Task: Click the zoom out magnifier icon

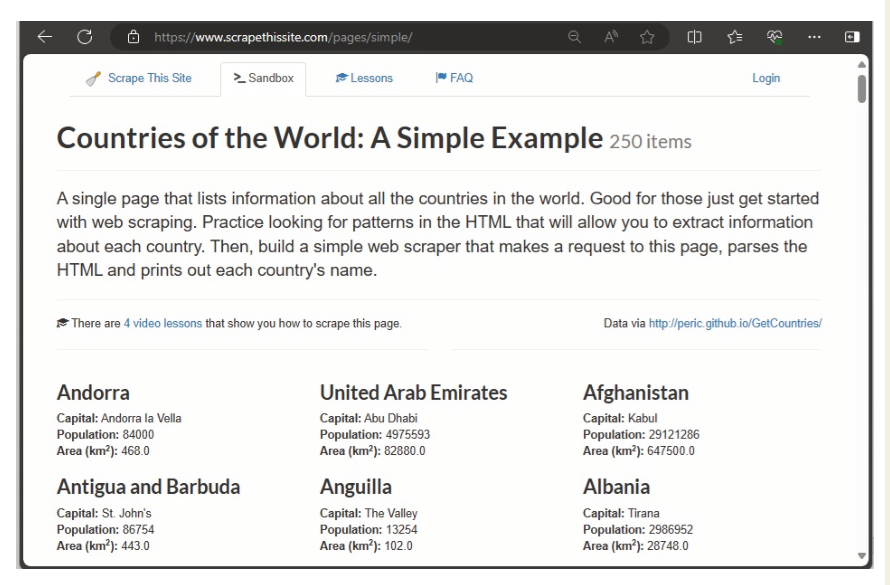Action: (574, 37)
